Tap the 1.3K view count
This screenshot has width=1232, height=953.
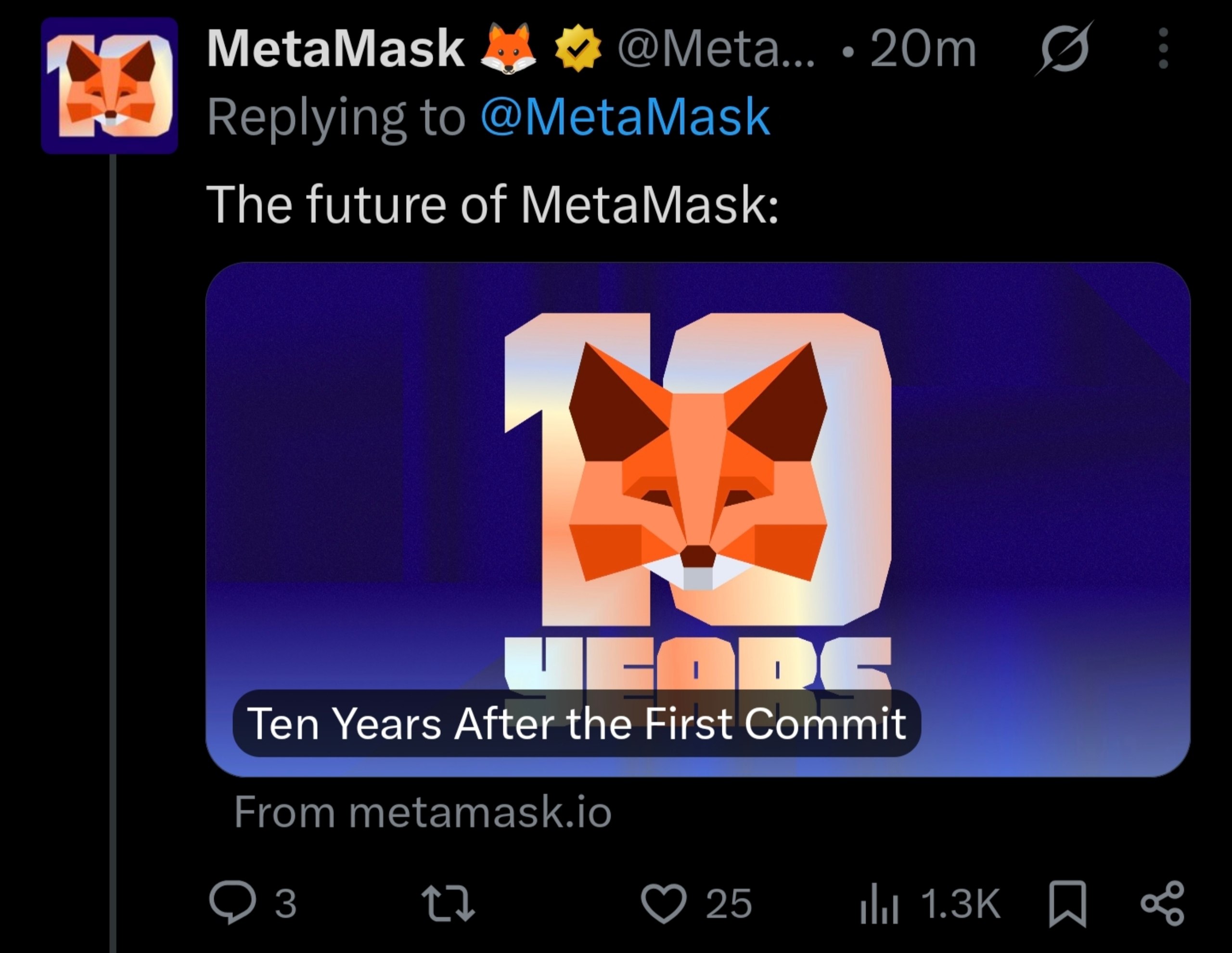pyautogui.click(x=961, y=904)
